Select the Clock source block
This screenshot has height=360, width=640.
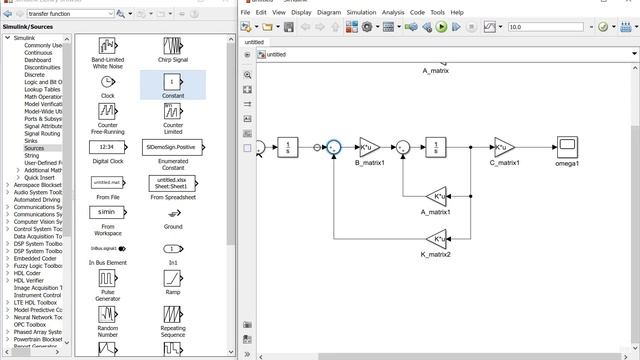click(107, 82)
